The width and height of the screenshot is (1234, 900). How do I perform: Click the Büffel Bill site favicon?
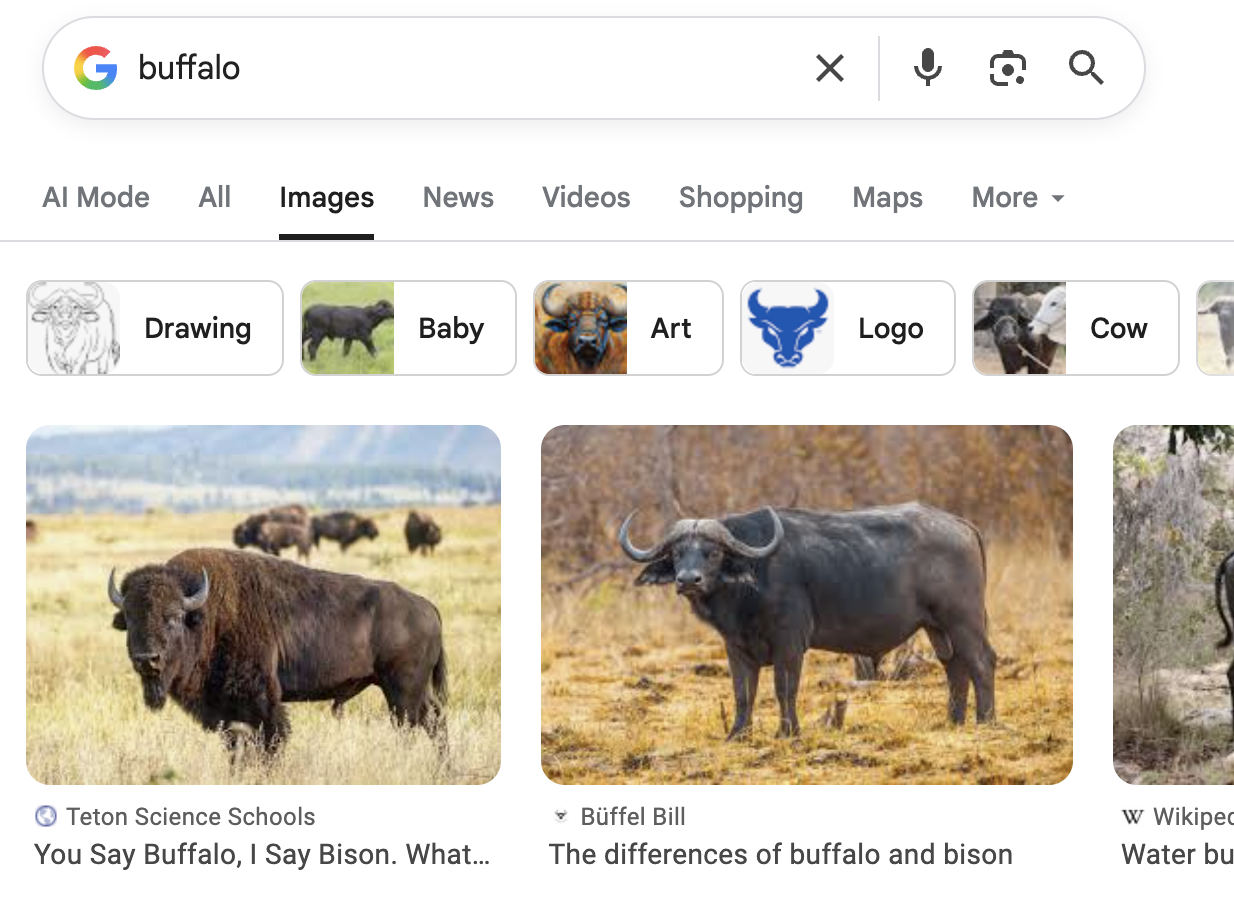pyautogui.click(x=560, y=816)
